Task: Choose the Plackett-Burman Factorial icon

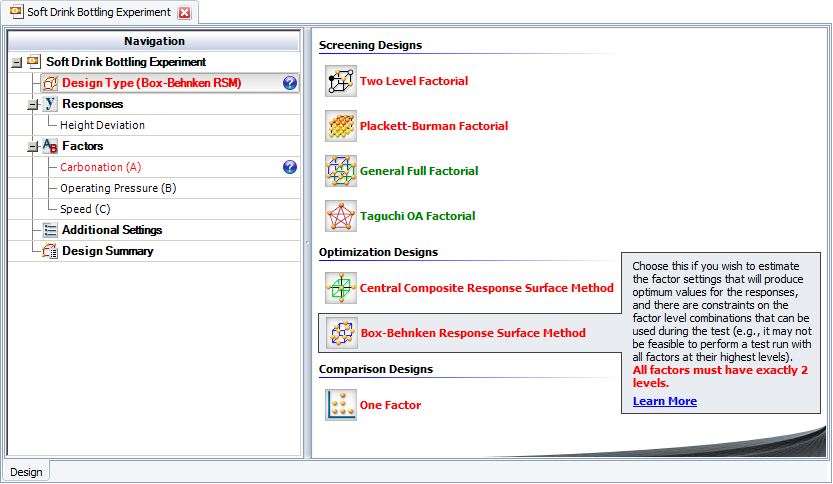Action: 341,126
